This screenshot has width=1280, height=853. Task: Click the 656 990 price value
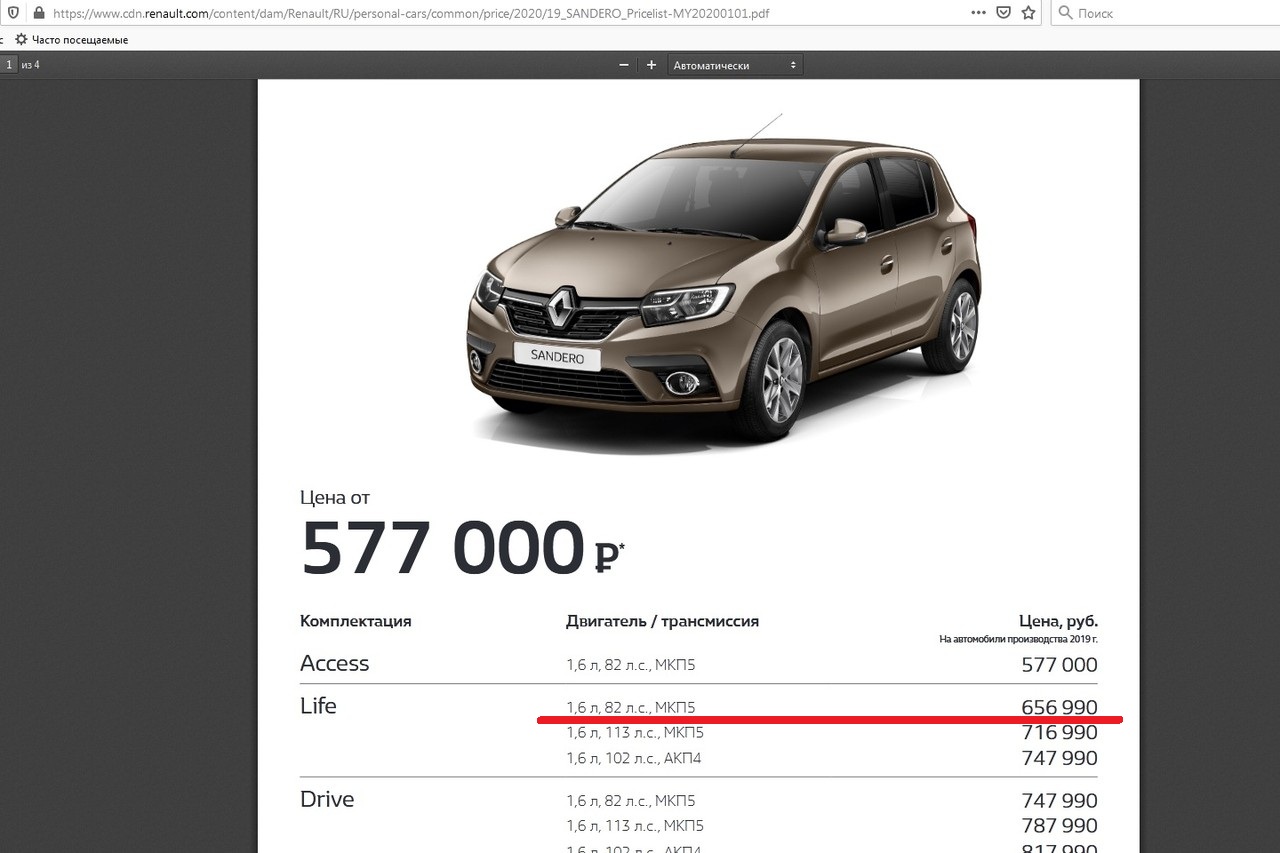point(1059,707)
